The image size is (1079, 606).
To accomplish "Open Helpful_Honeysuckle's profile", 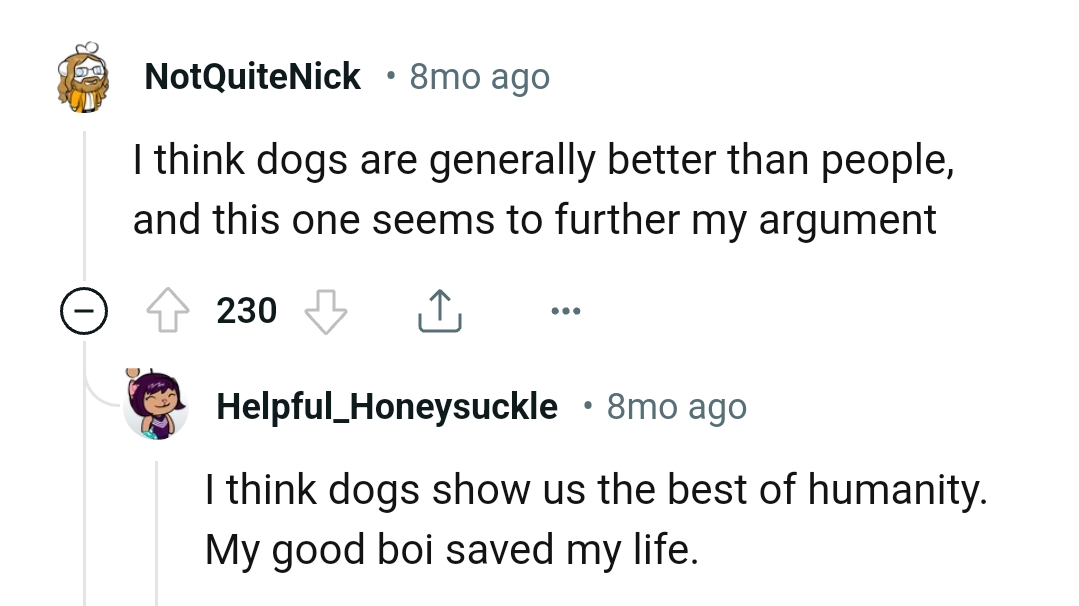I will click(x=387, y=406).
